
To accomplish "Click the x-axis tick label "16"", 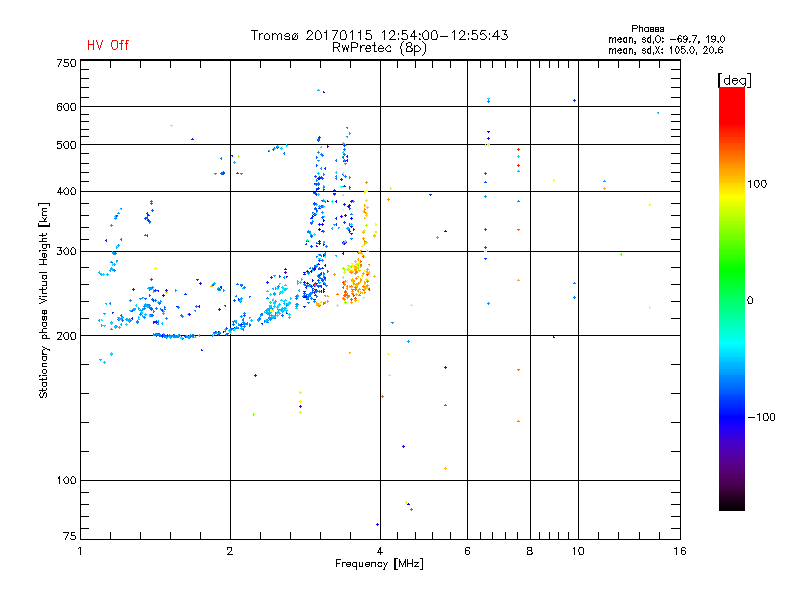I will (680, 551).
